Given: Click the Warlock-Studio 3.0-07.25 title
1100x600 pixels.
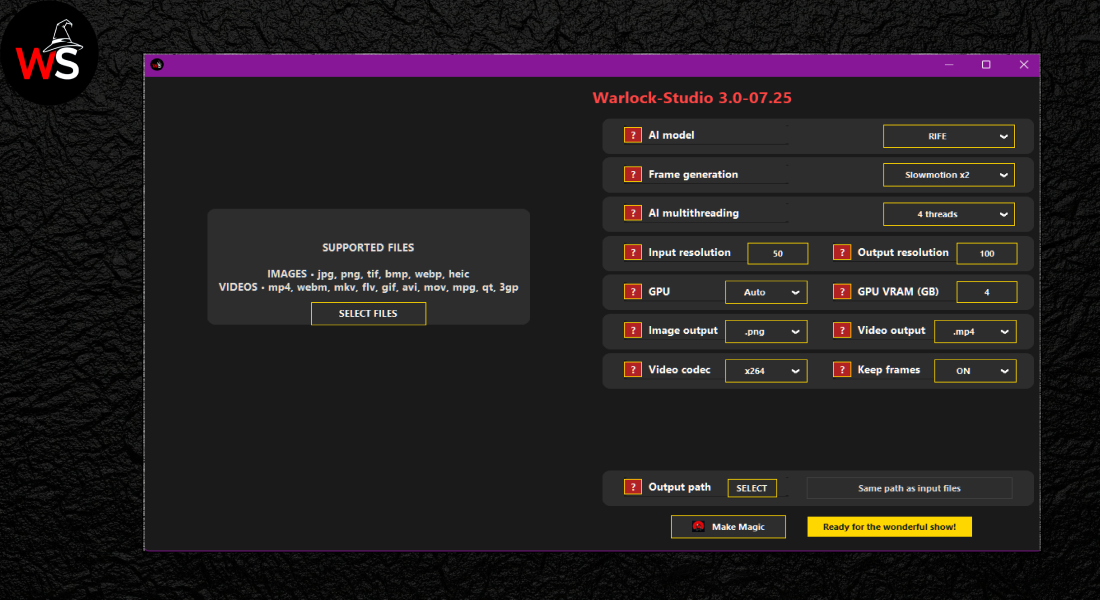Looking at the screenshot, I should tap(692, 98).
